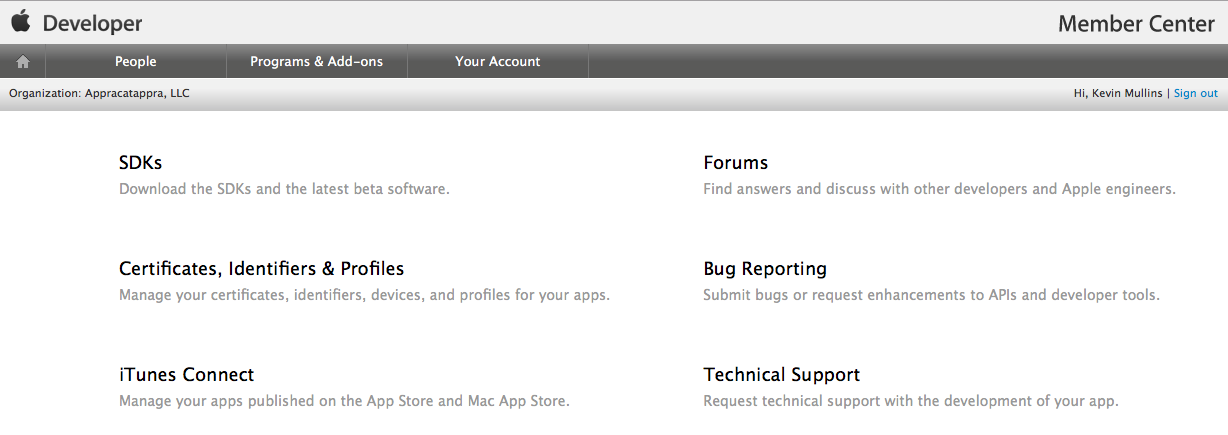Viewport: 1228px width, 435px height.
Task: Click the Member Center heading
Action: (1136, 24)
